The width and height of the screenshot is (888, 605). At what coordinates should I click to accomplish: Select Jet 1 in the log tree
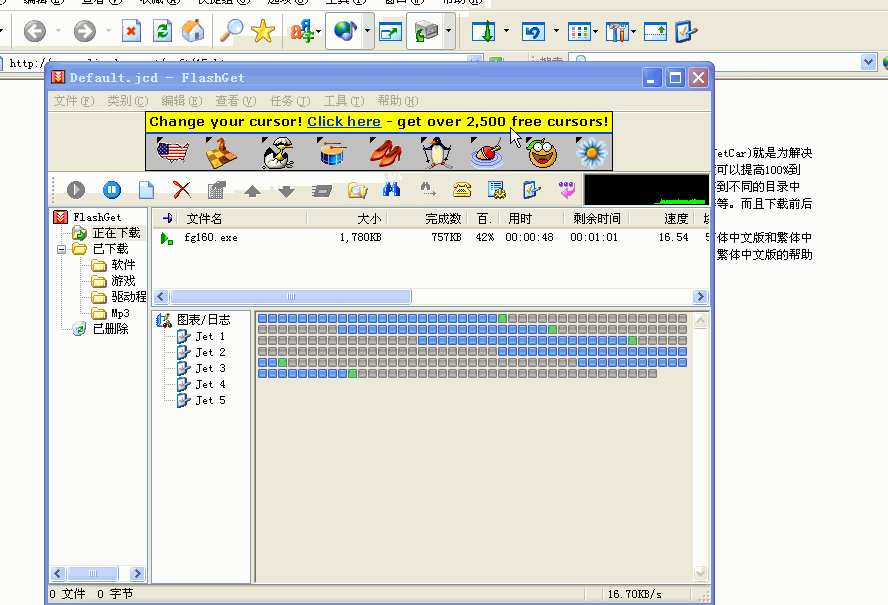point(210,336)
